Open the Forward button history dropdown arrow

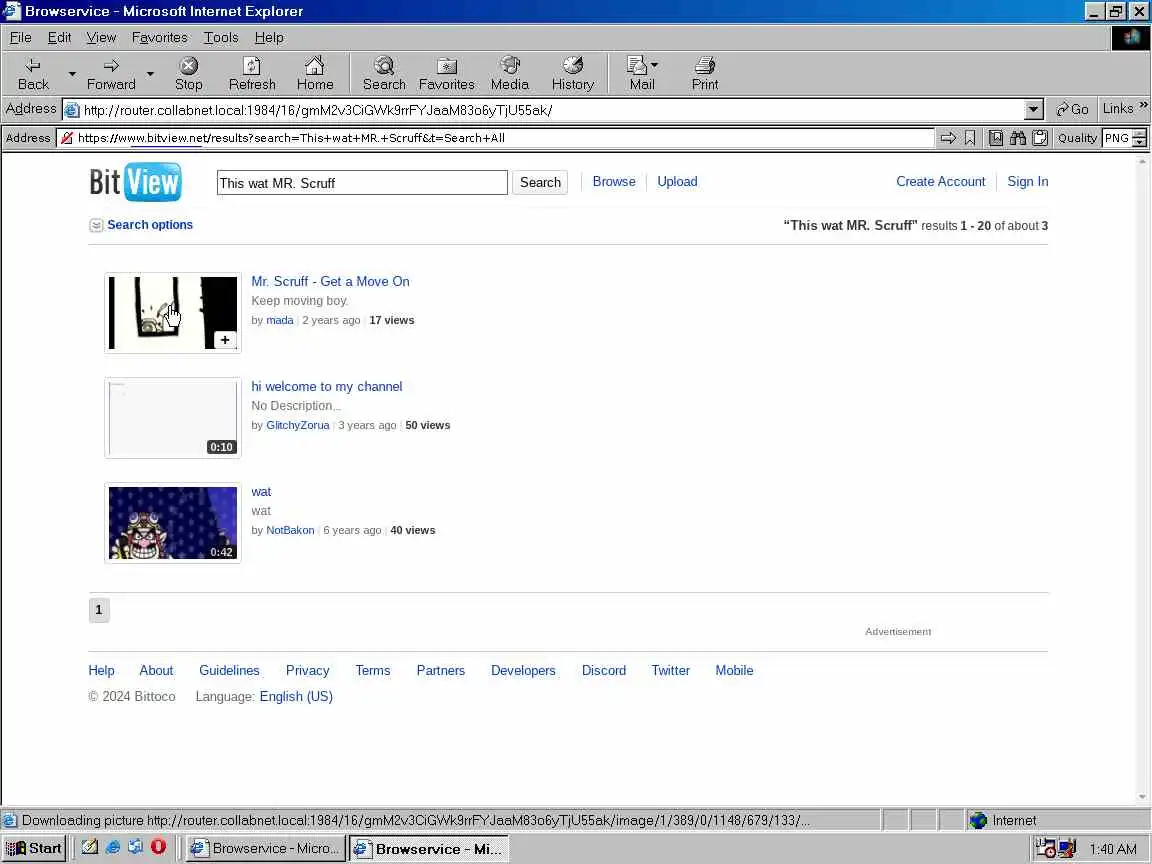[150, 73]
